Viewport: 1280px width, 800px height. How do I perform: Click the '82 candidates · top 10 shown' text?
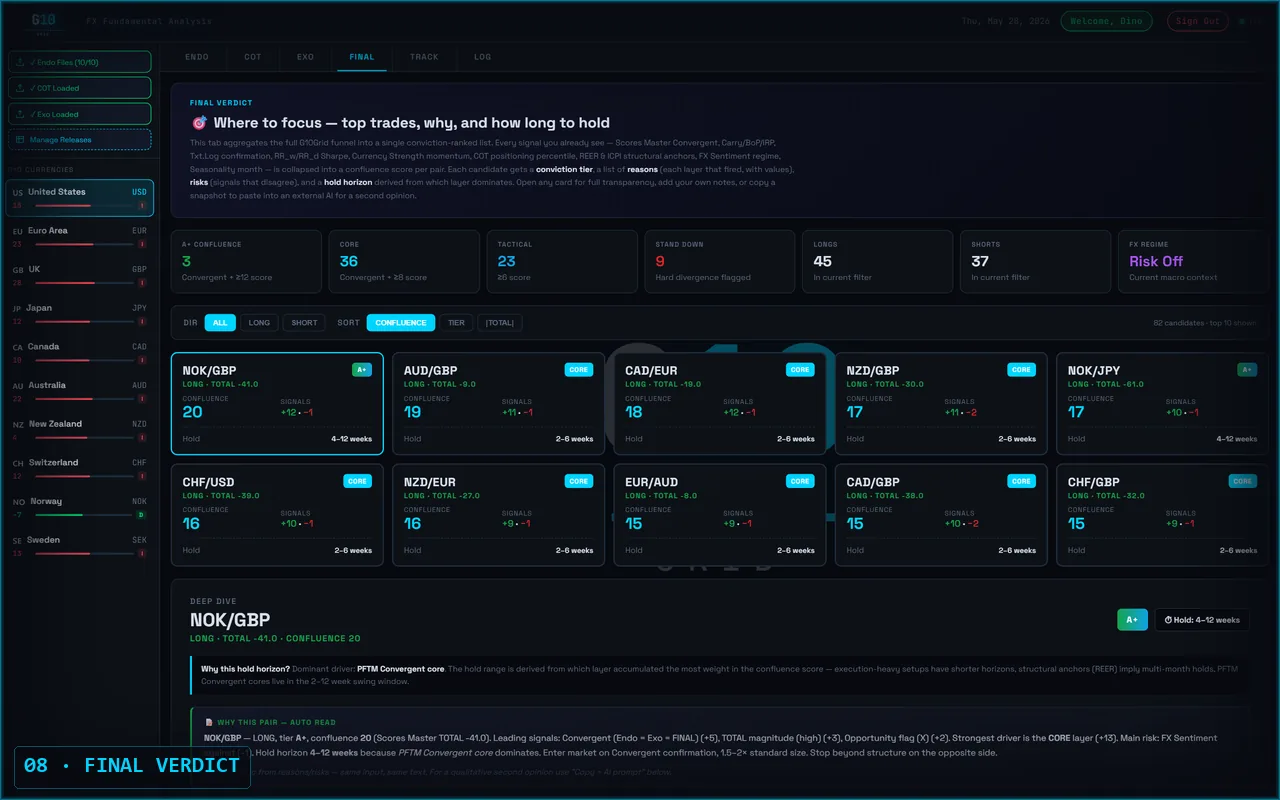1204,323
